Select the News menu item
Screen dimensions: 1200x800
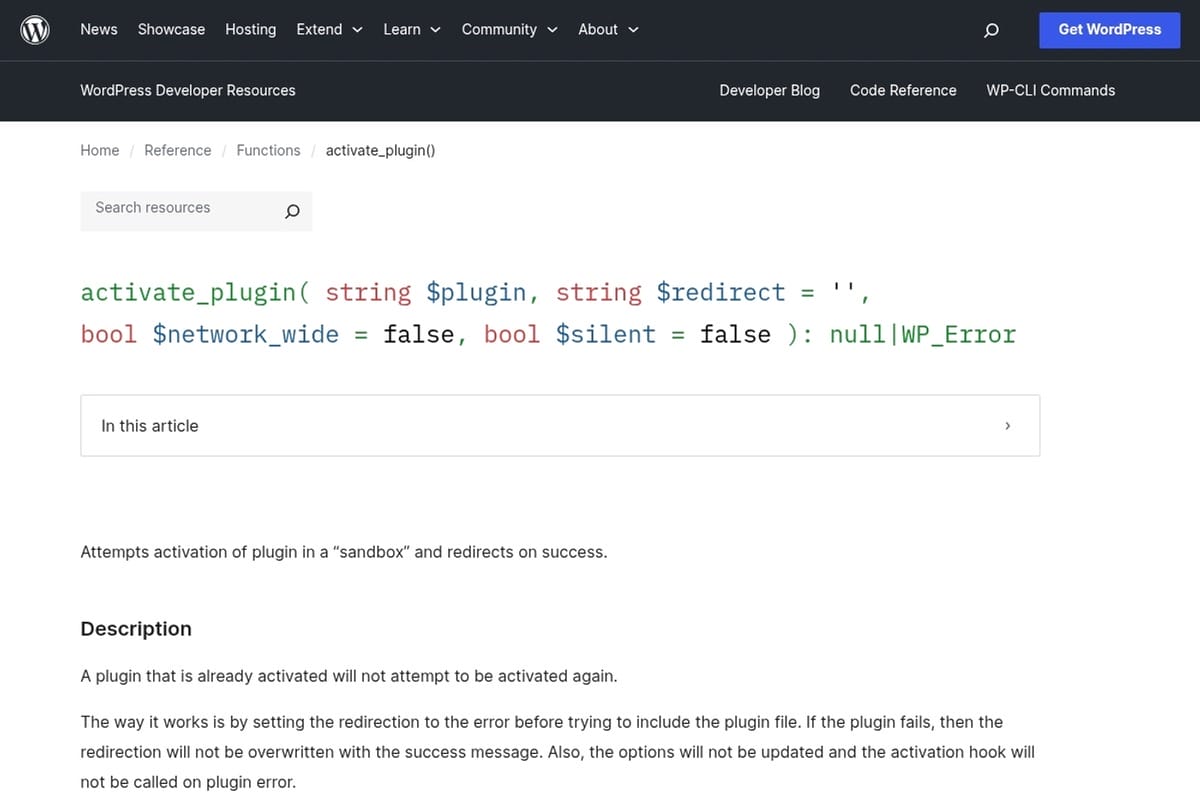(x=98, y=29)
